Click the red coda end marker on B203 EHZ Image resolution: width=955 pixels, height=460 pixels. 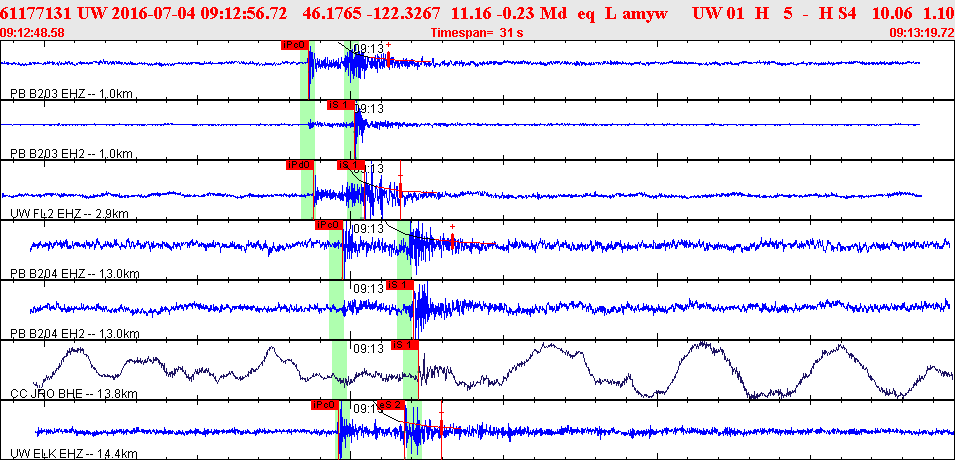389,59
